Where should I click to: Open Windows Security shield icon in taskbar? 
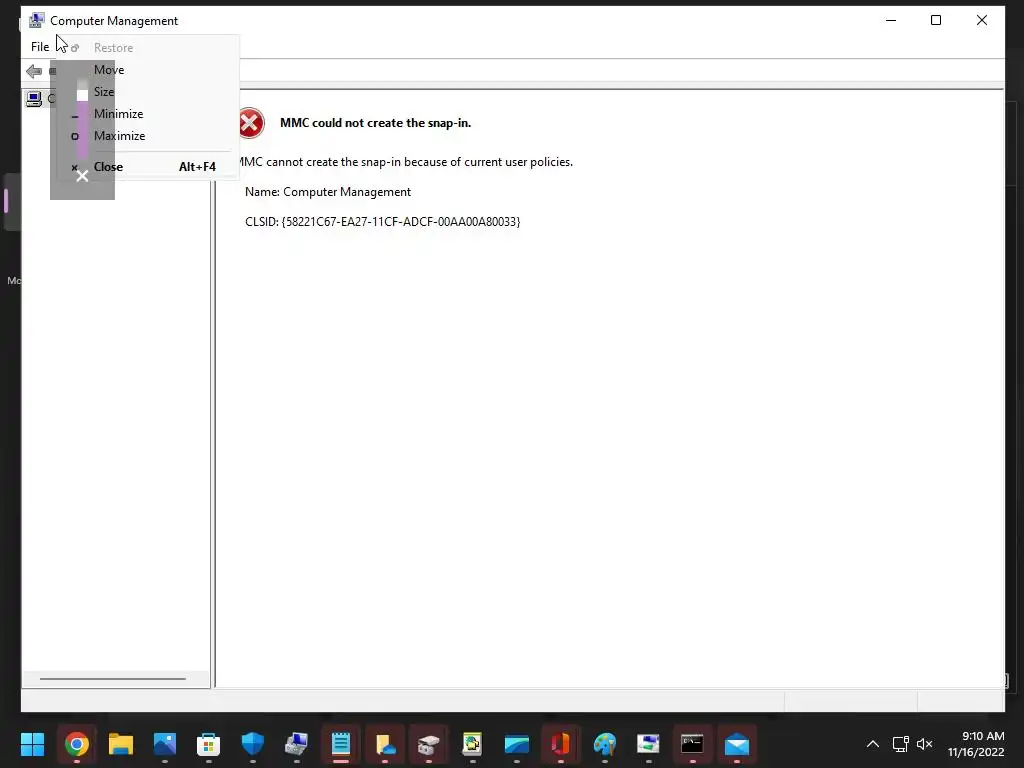(253, 744)
